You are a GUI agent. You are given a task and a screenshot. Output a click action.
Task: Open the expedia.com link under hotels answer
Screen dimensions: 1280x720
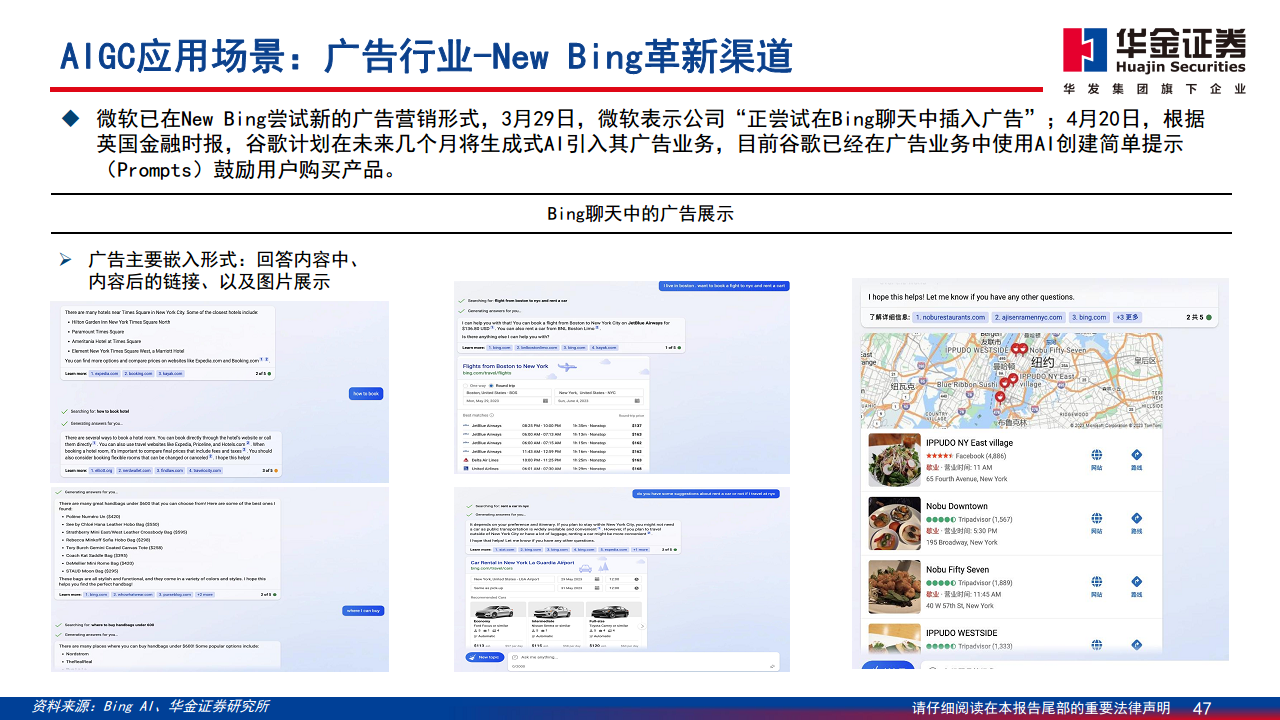[105, 373]
